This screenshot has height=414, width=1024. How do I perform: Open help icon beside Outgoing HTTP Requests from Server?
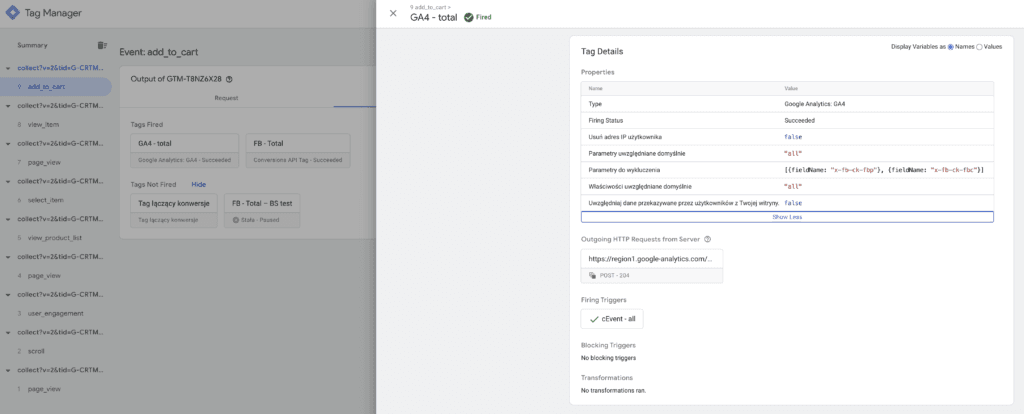707,239
